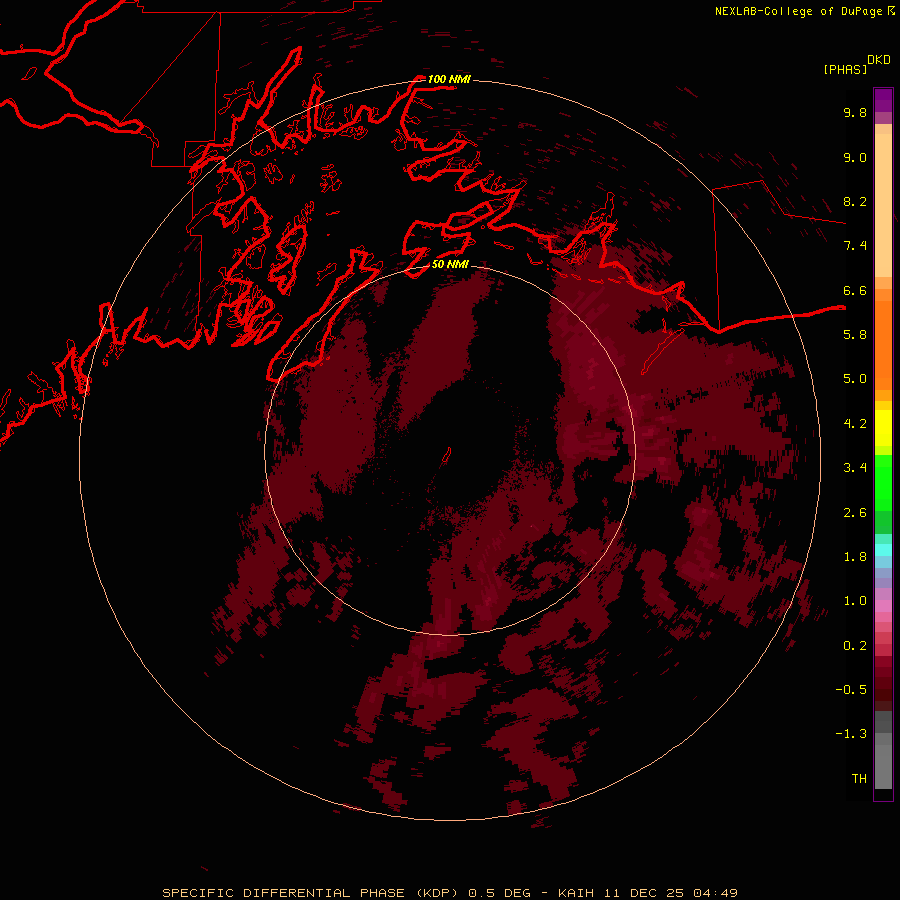Viewport: 900px width, 900px height.
Task: Select the 1.0 legend value
Action: click(x=855, y=601)
